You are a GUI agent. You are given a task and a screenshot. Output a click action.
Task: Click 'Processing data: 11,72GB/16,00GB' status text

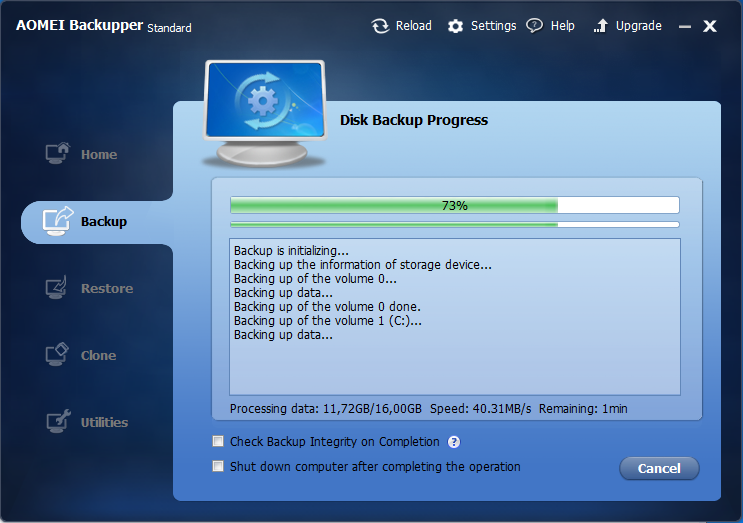pos(326,408)
